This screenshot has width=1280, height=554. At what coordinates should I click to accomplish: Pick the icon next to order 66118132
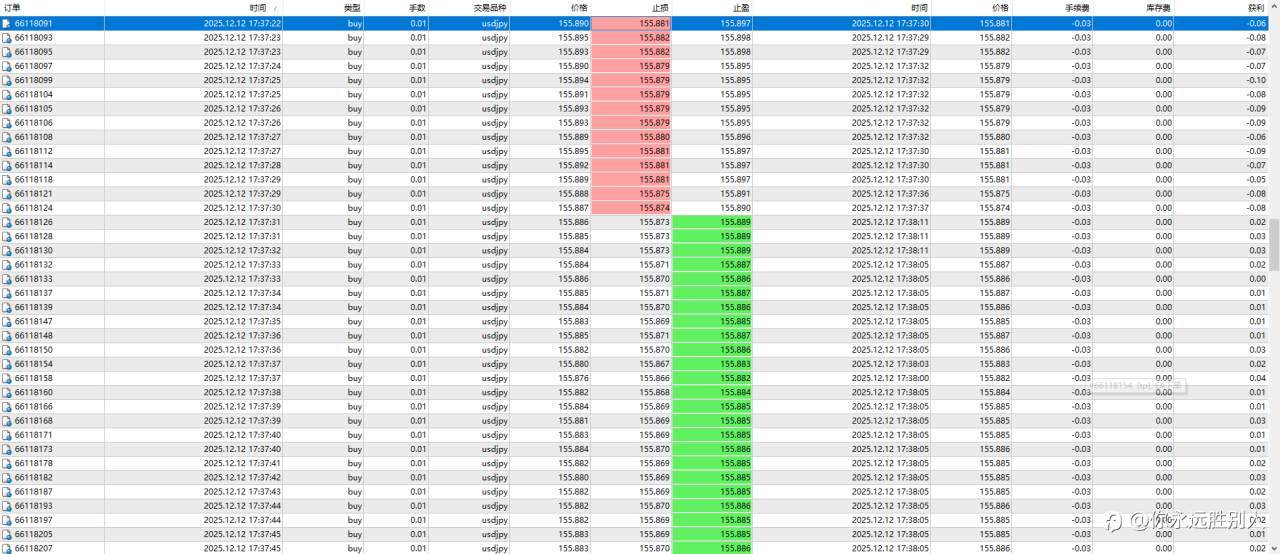click(x=6, y=265)
